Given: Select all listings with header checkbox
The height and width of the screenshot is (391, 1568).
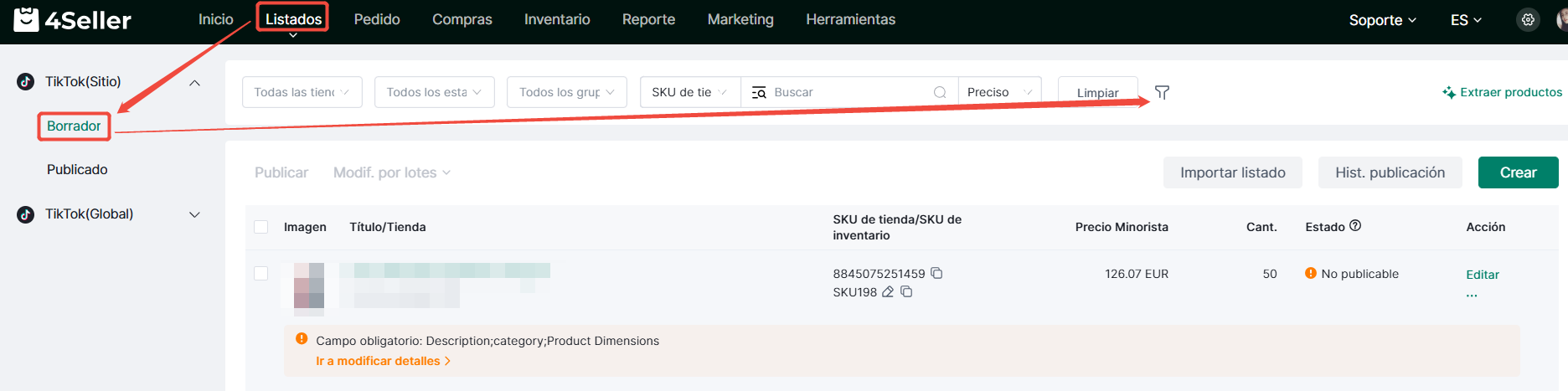Looking at the screenshot, I should (261, 227).
